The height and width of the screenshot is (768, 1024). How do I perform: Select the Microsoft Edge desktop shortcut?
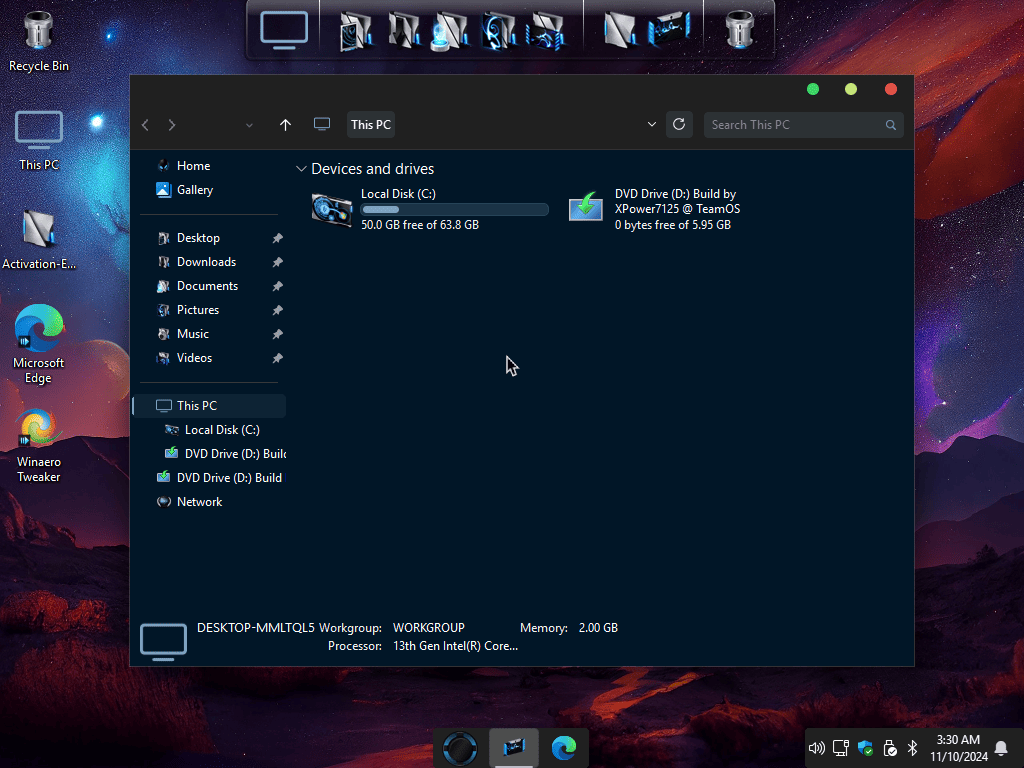39,344
